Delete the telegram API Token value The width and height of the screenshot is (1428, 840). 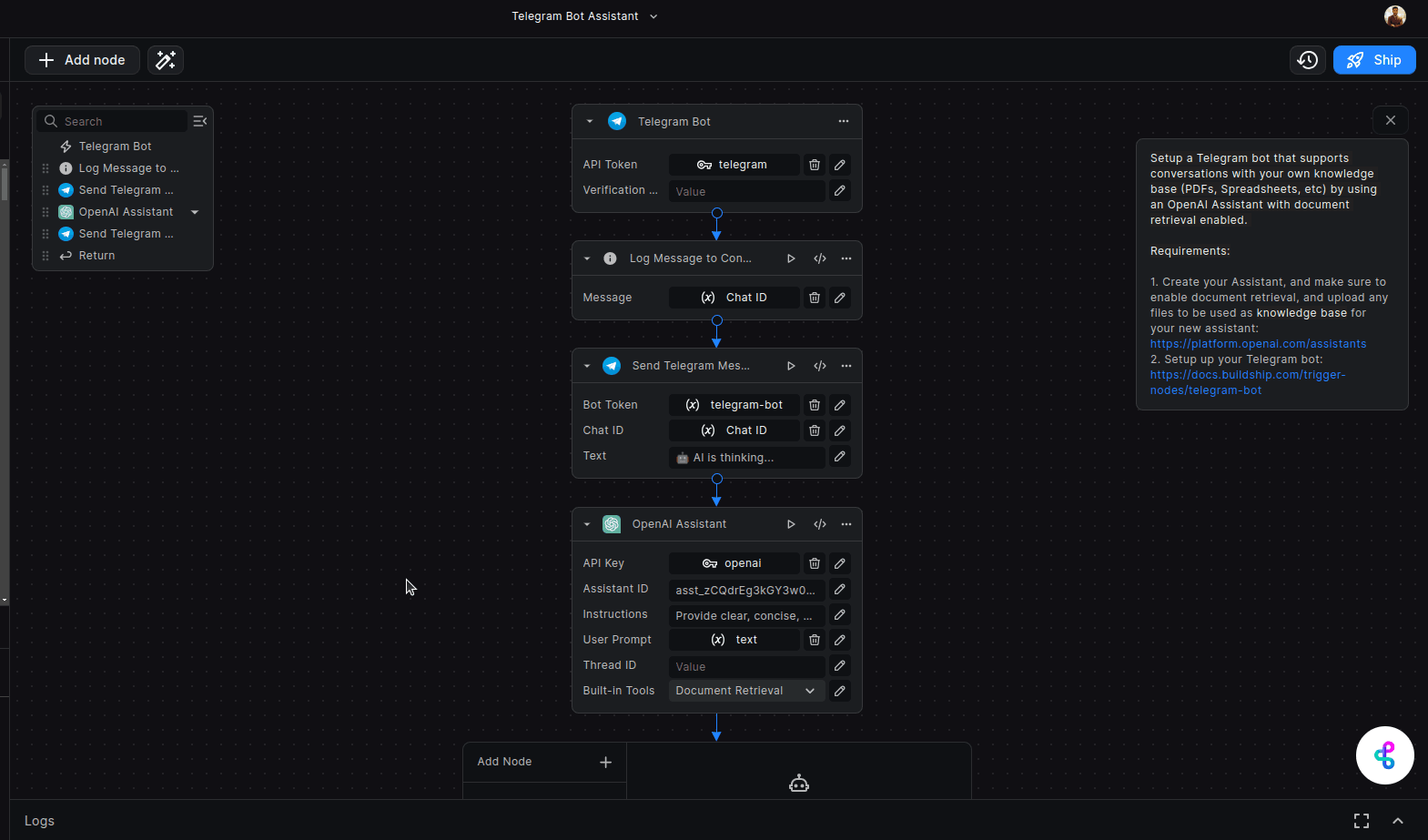[x=815, y=165]
